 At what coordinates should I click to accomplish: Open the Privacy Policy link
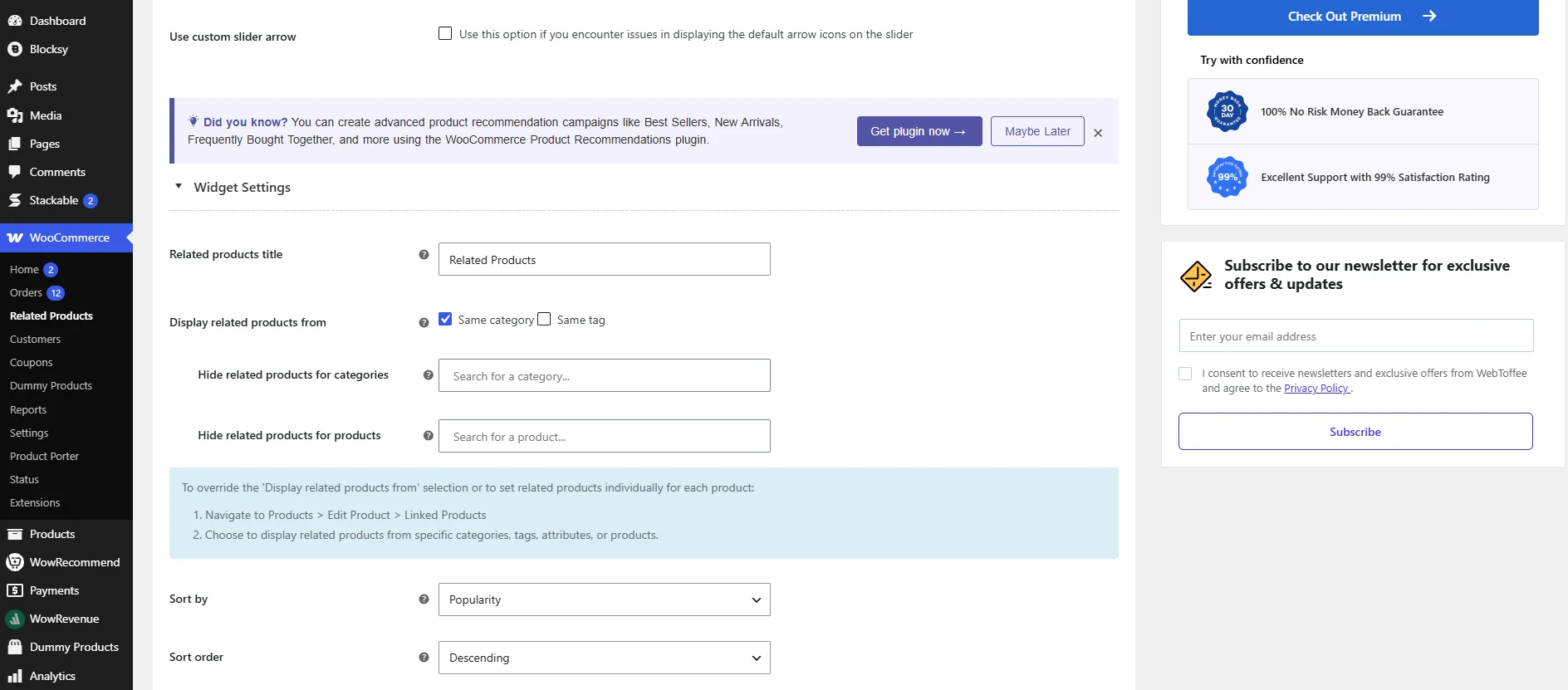click(x=1316, y=389)
